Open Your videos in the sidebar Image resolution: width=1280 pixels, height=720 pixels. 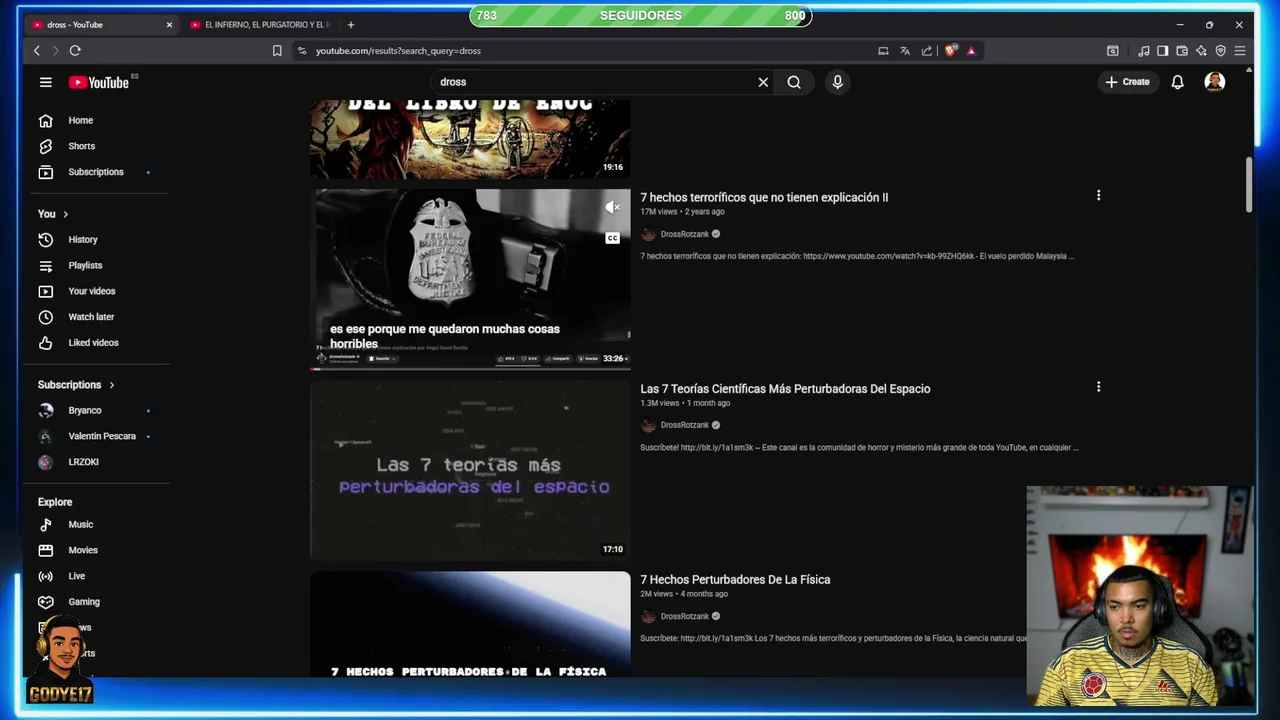pyautogui.click(x=91, y=291)
